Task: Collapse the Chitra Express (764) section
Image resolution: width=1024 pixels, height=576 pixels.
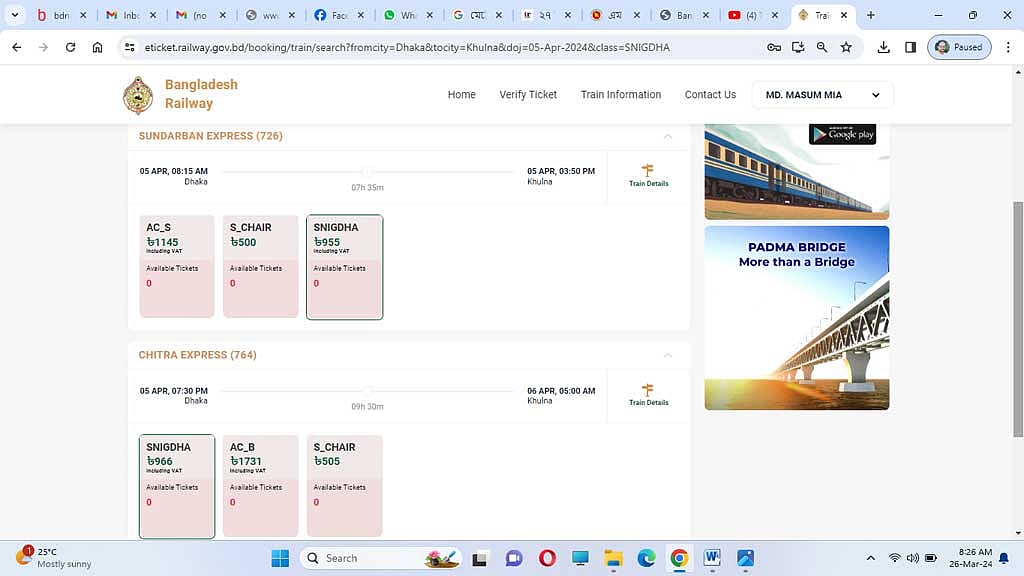Action: pyautogui.click(x=667, y=355)
